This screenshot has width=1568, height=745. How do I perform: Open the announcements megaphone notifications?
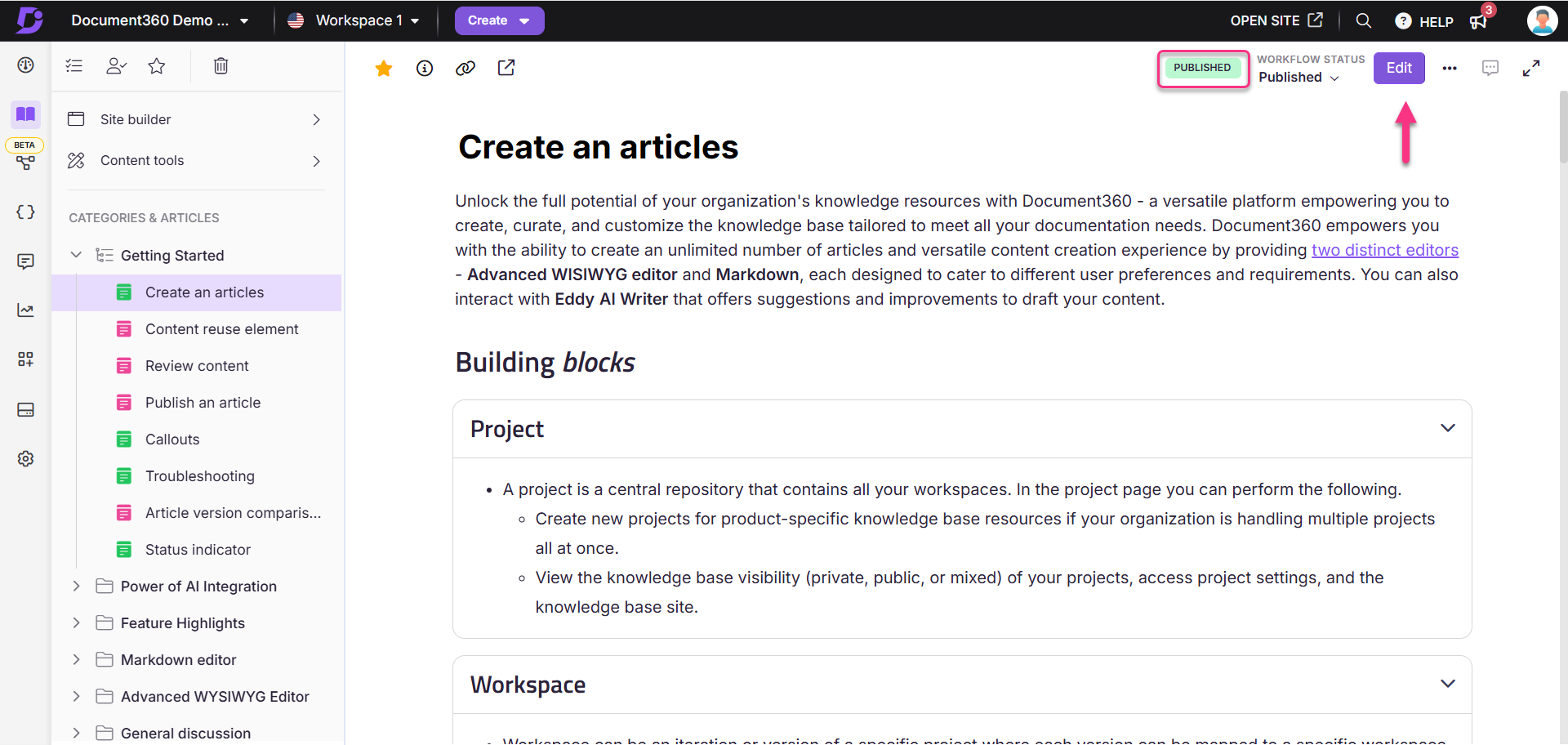1478,21
